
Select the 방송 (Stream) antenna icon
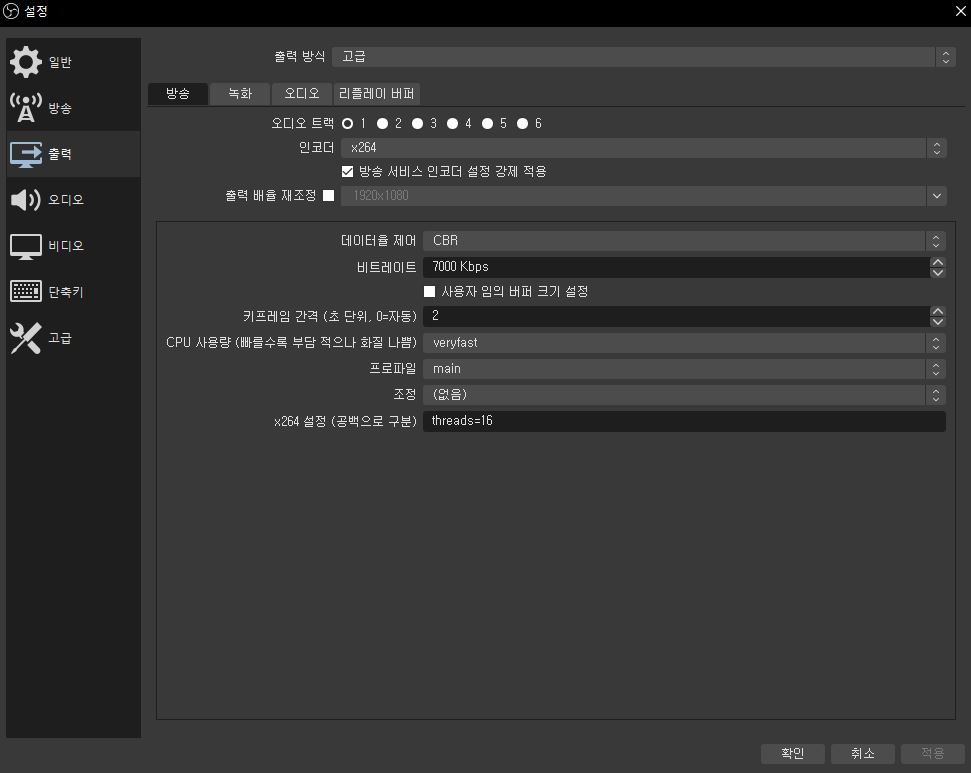pos(25,108)
